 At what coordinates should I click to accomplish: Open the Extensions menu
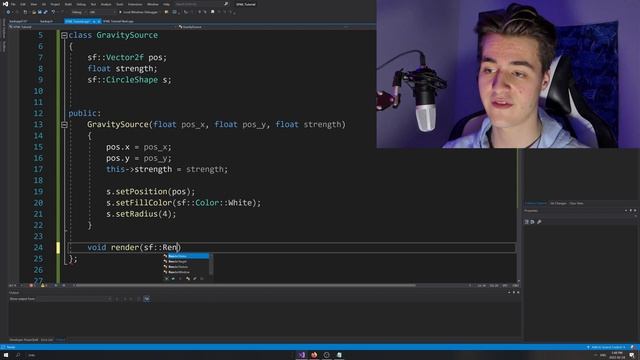pos(135,4)
